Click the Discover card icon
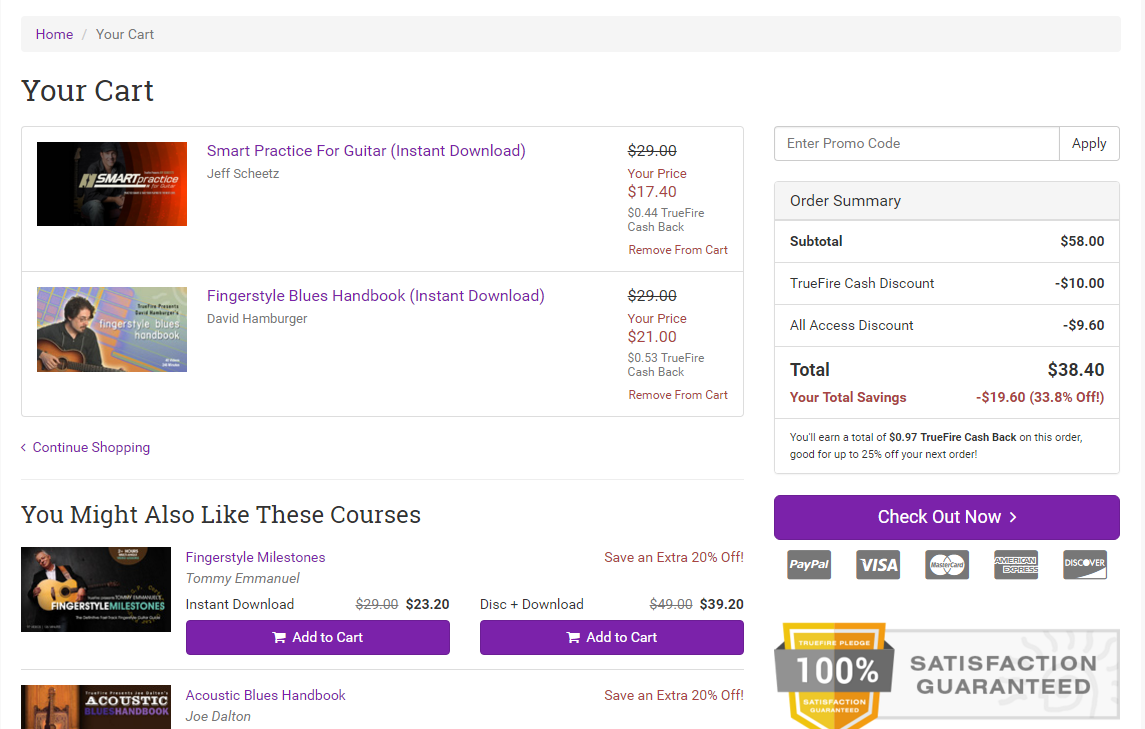The width and height of the screenshot is (1145, 729). click(x=1084, y=565)
